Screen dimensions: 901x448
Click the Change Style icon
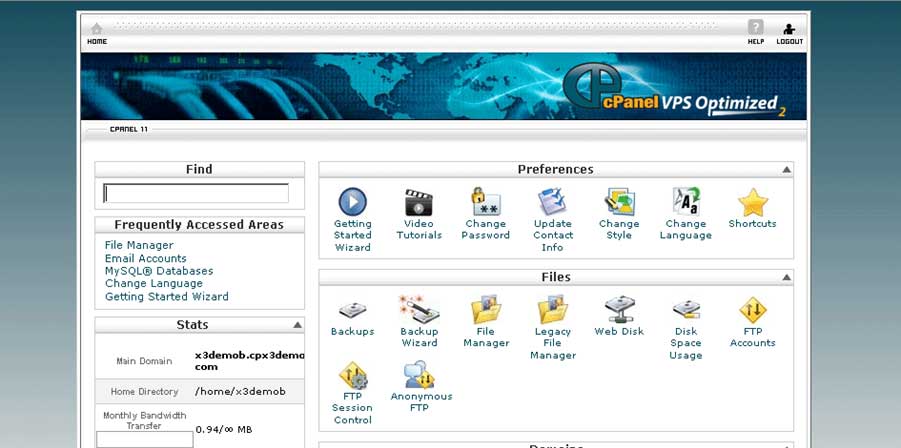coord(619,203)
